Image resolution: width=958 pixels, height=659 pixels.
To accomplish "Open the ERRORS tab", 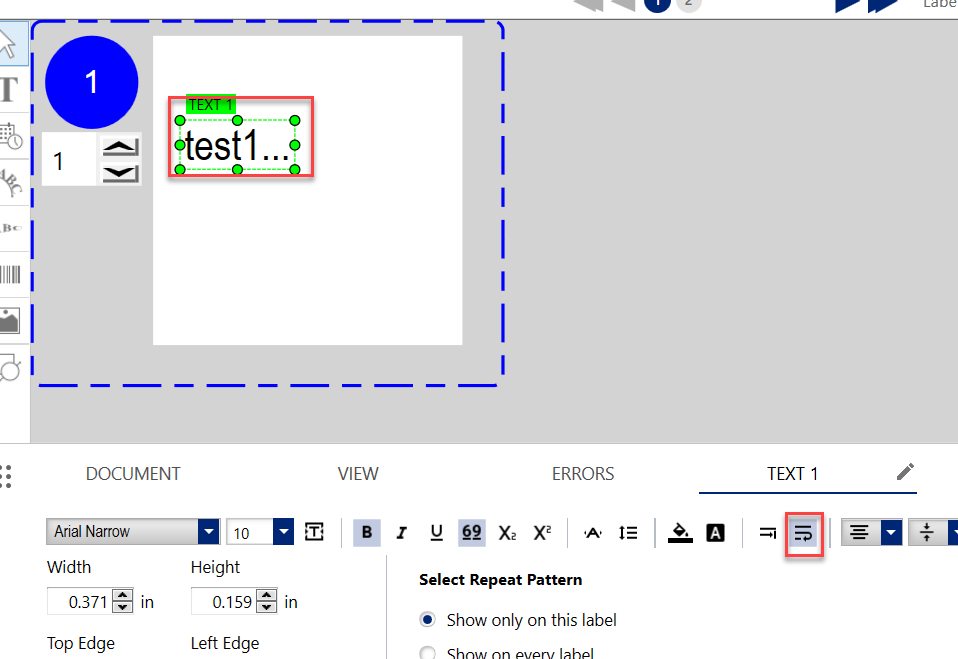I will 583,474.
